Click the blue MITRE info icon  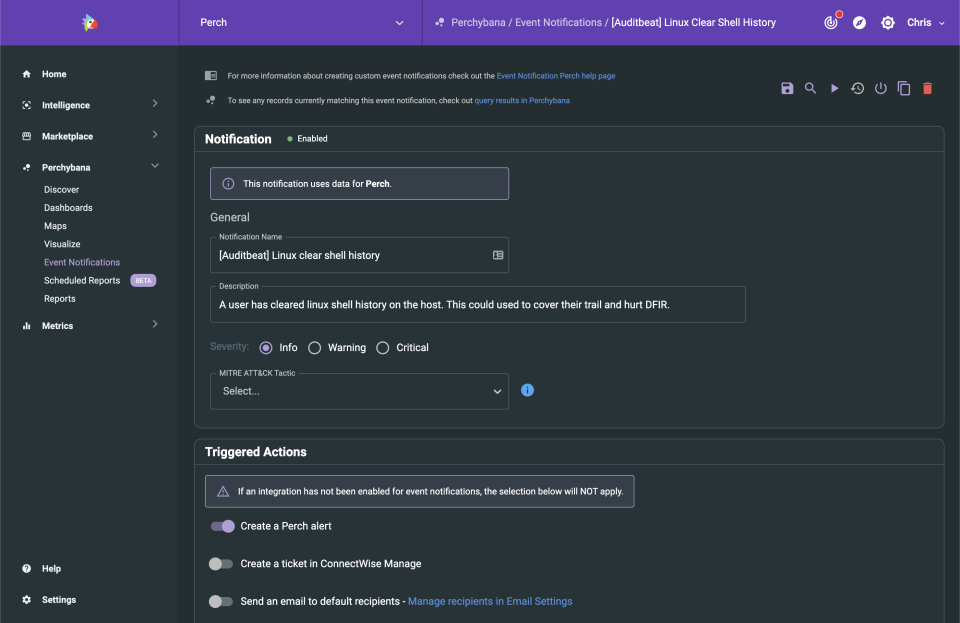click(x=527, y=390)
